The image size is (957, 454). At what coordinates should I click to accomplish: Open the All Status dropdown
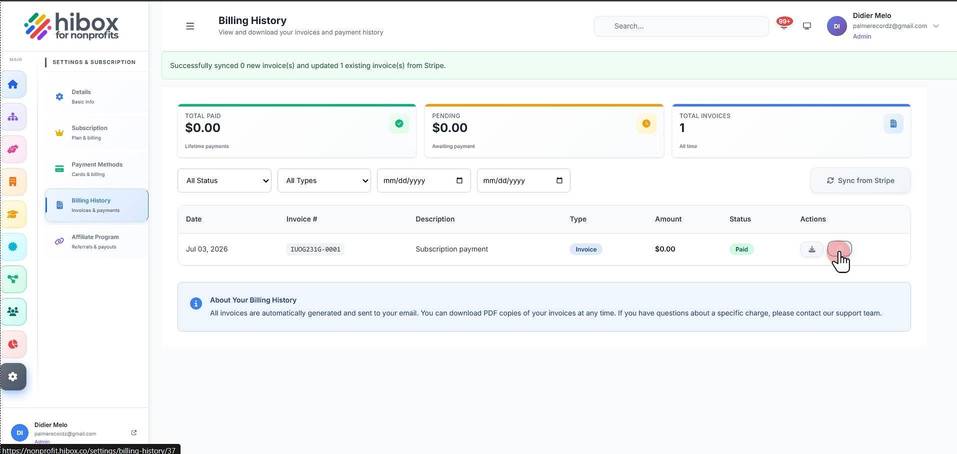[x=224, y=181]
